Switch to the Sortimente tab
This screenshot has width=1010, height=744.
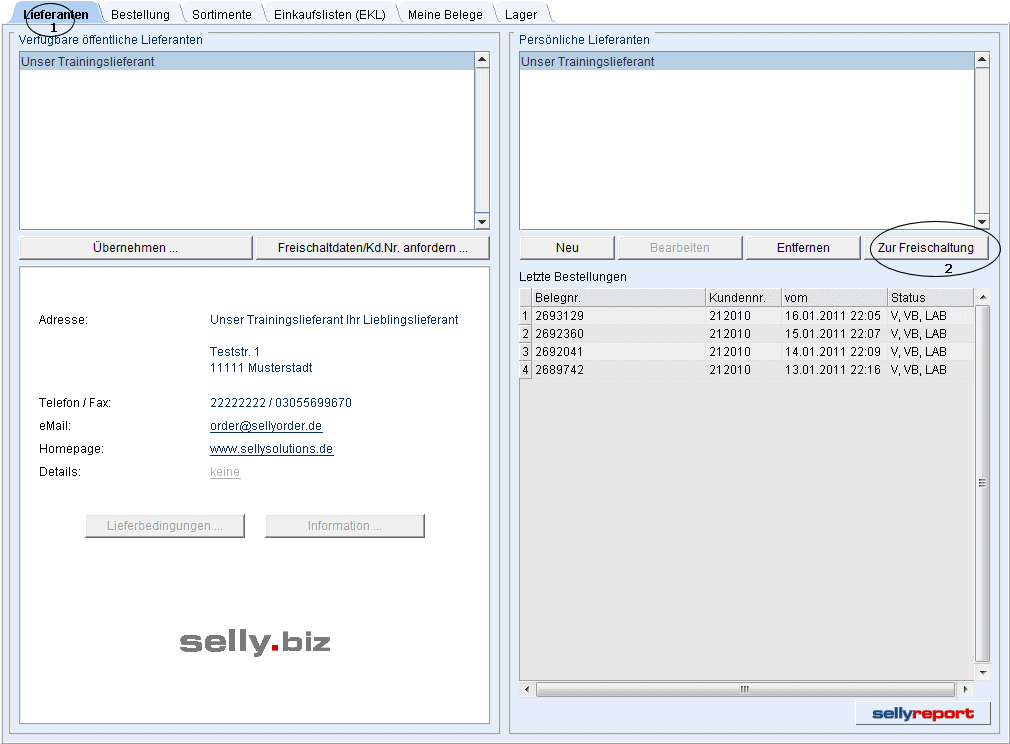(x=221, y=15)
